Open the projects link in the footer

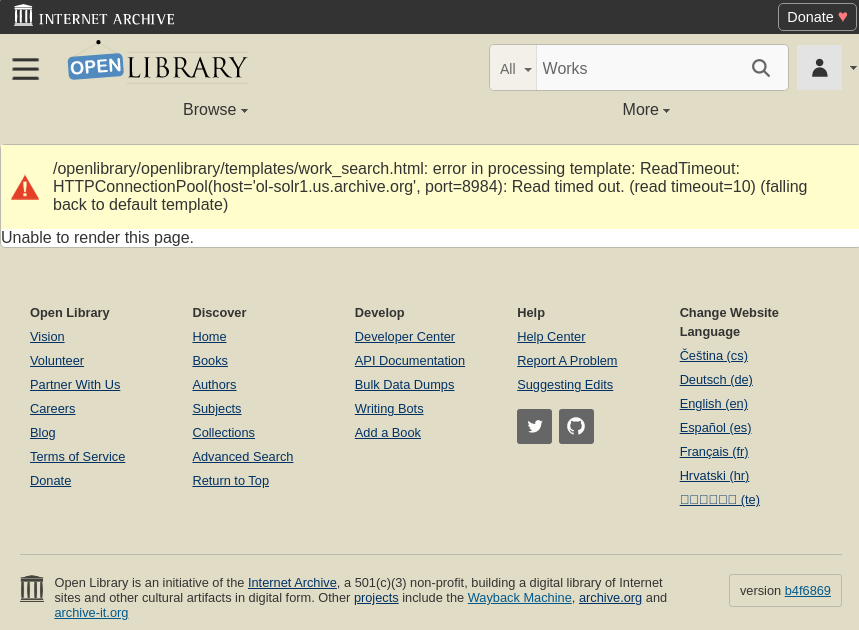(376, 598)
